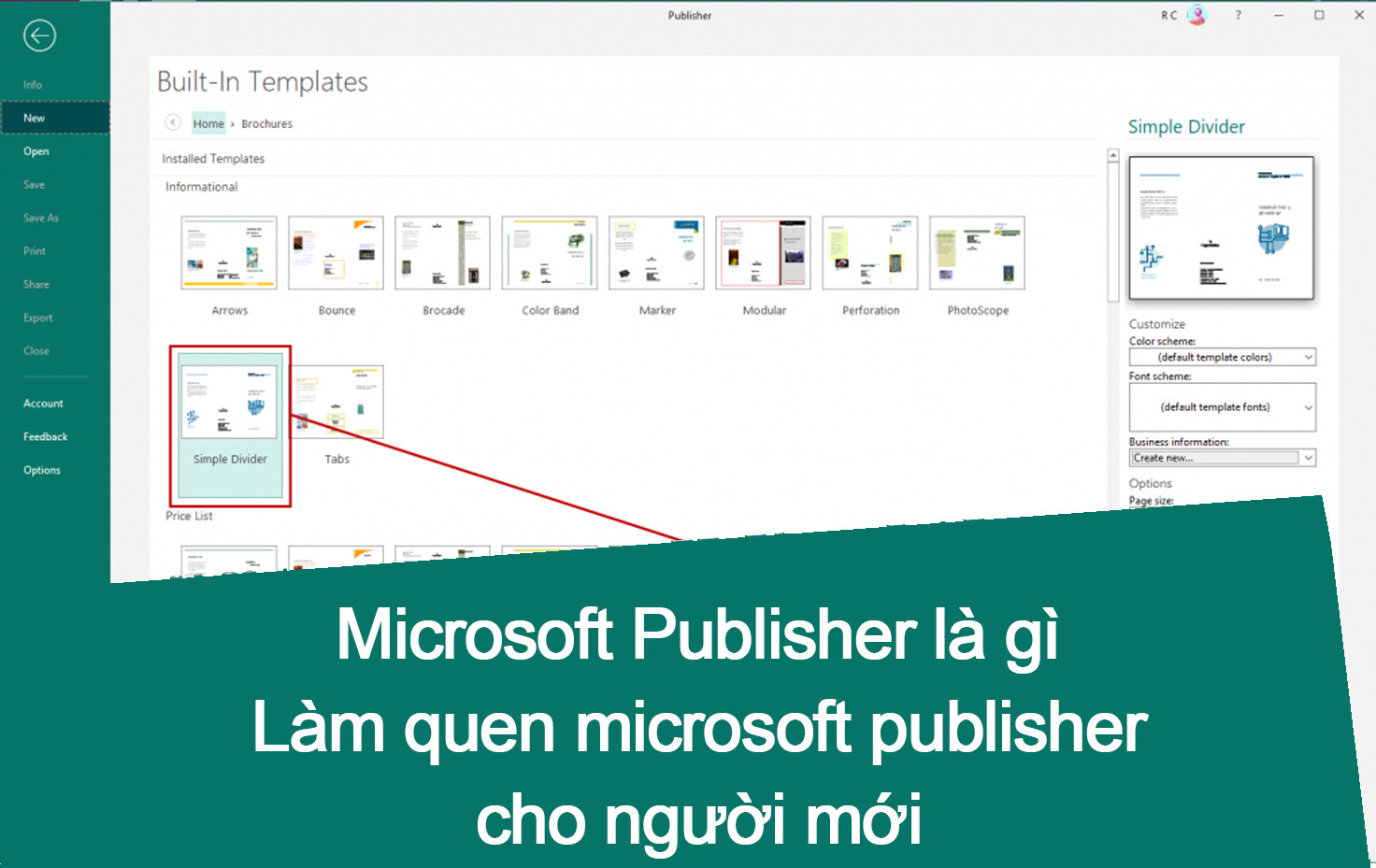Open the Font scheme dropdown
This screenshot has height=868, width=1376.
coord(1223,407)
